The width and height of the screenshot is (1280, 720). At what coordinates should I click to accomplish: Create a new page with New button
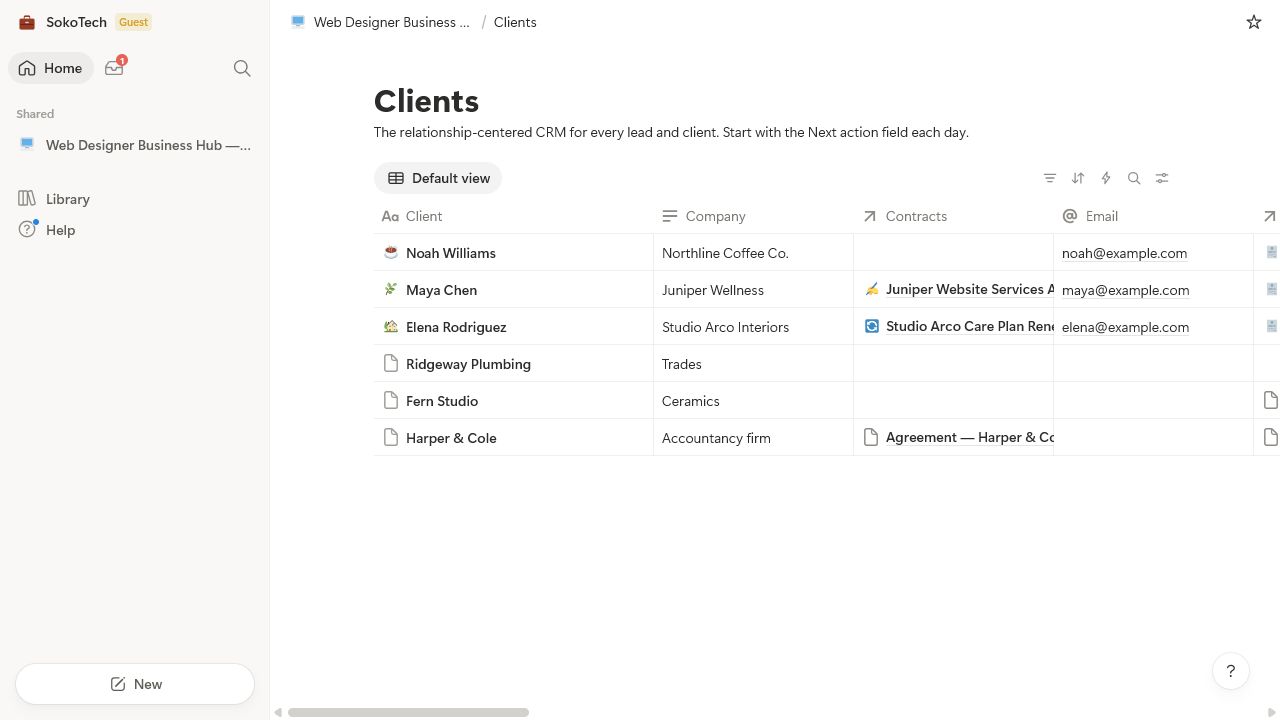point(135,684)
